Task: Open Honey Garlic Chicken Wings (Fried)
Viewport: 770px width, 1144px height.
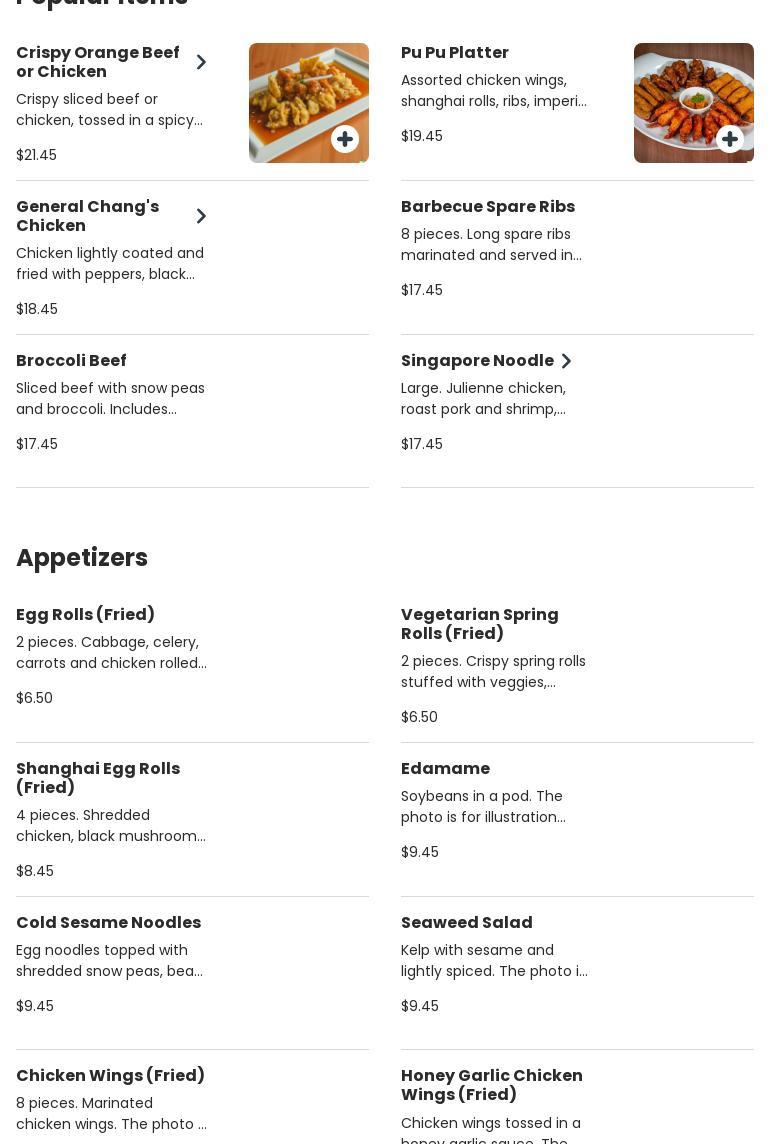Action: click(x=492, y=1085)
